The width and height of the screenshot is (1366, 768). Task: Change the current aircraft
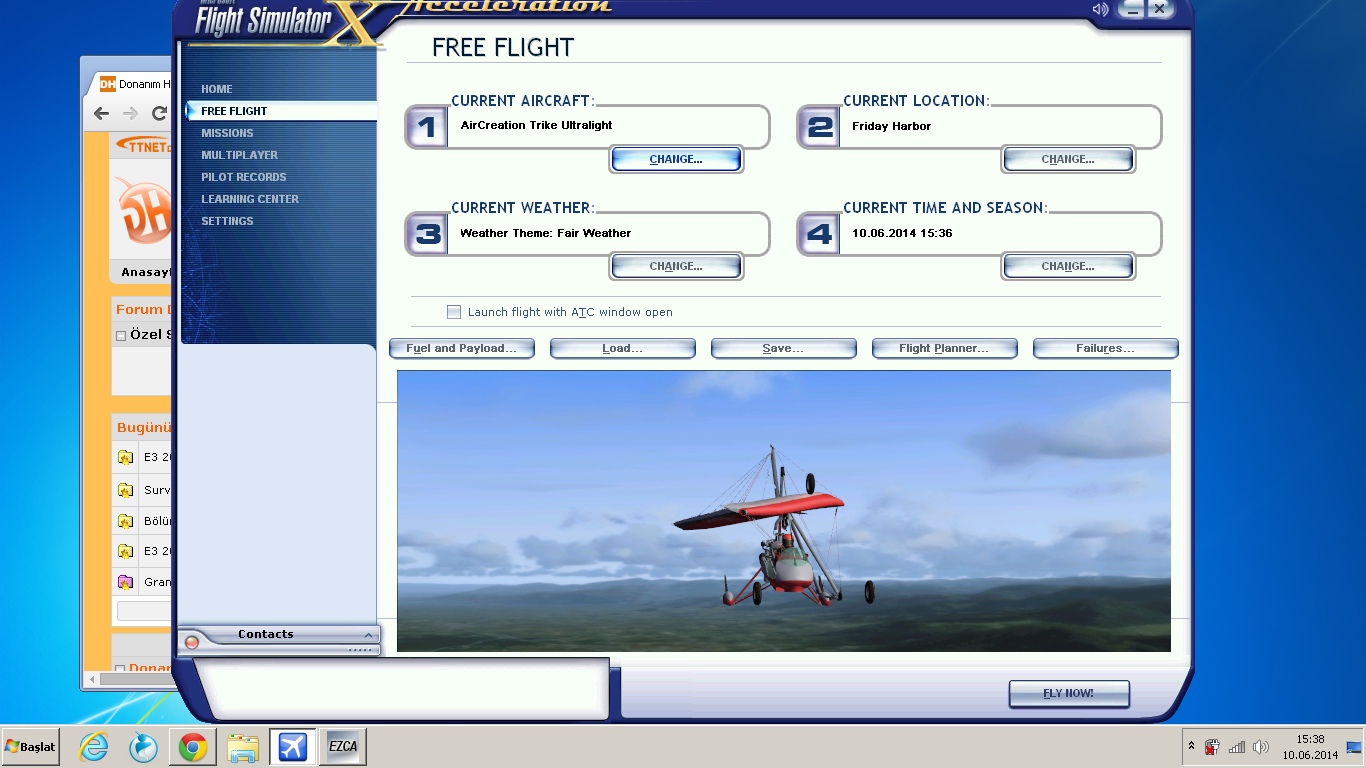[676, 159]
